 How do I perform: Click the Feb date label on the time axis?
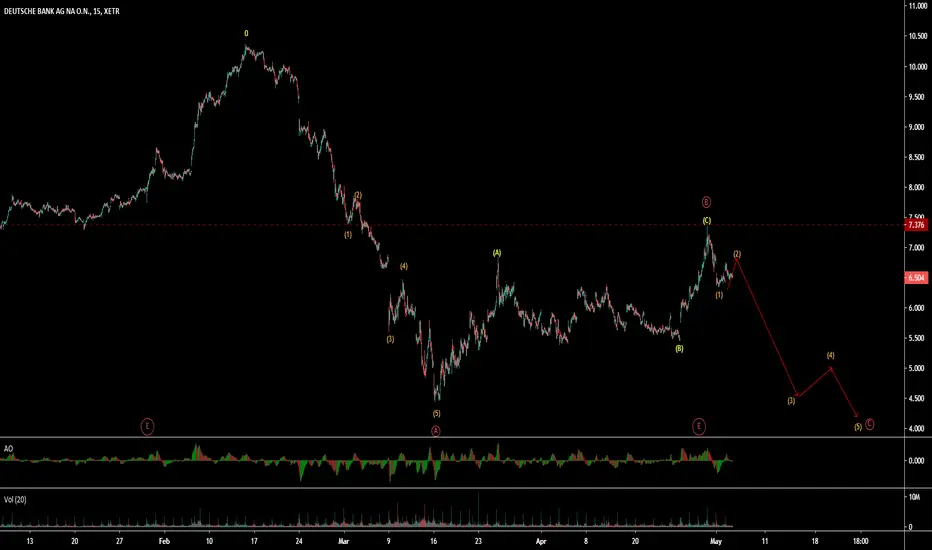[165, 542]
